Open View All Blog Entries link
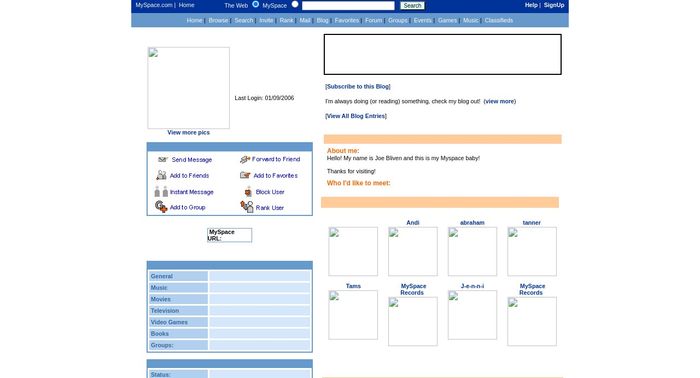This screenshot has width=700, height=378. [356, 116]
